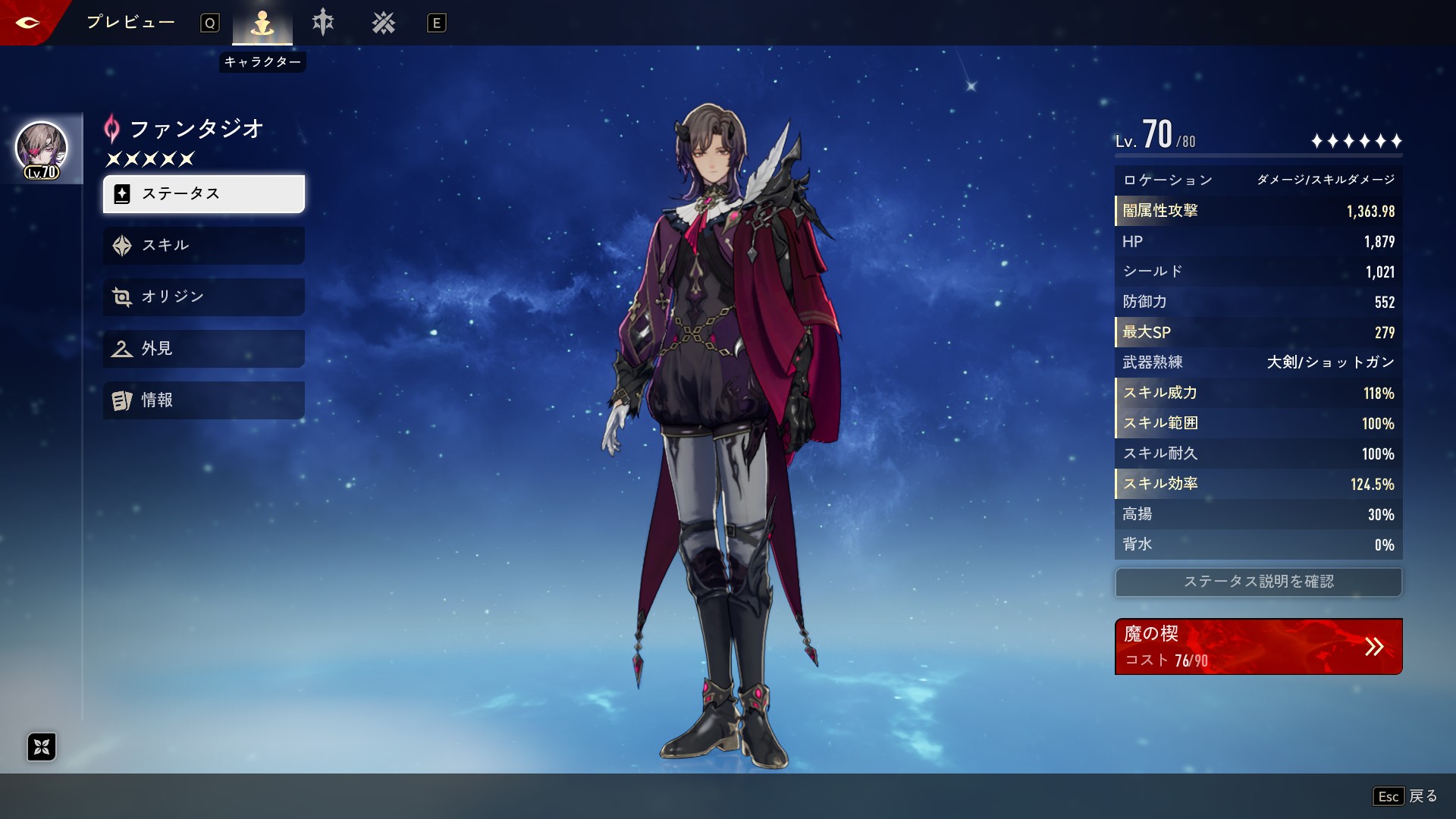The width and height of the screenshot is (1456, 819).
Task: Open the Character tab icon
Action: [x=262, y=23]
